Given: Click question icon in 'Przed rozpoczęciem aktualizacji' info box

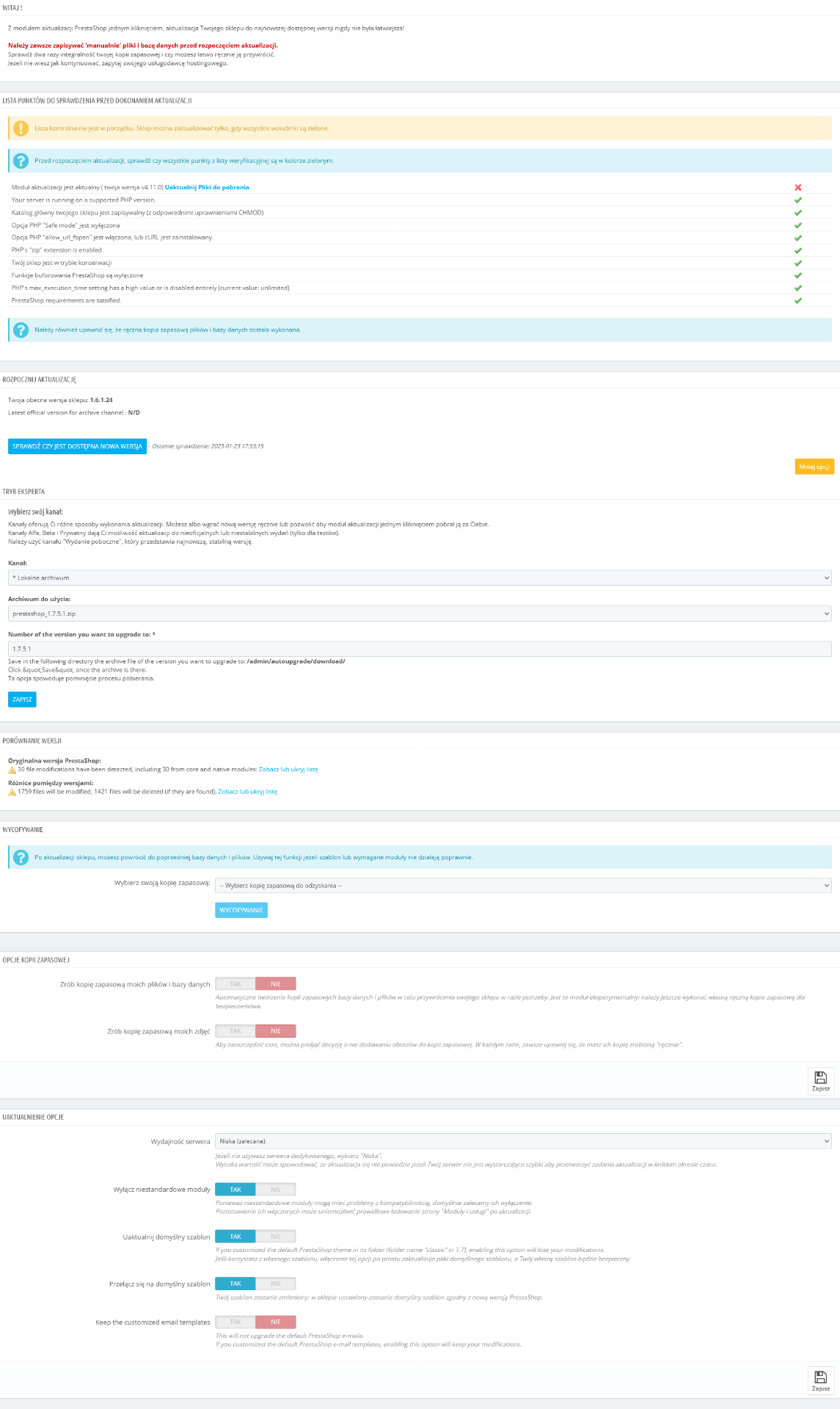Looking at the screenshot, I should tap(21, 161).
